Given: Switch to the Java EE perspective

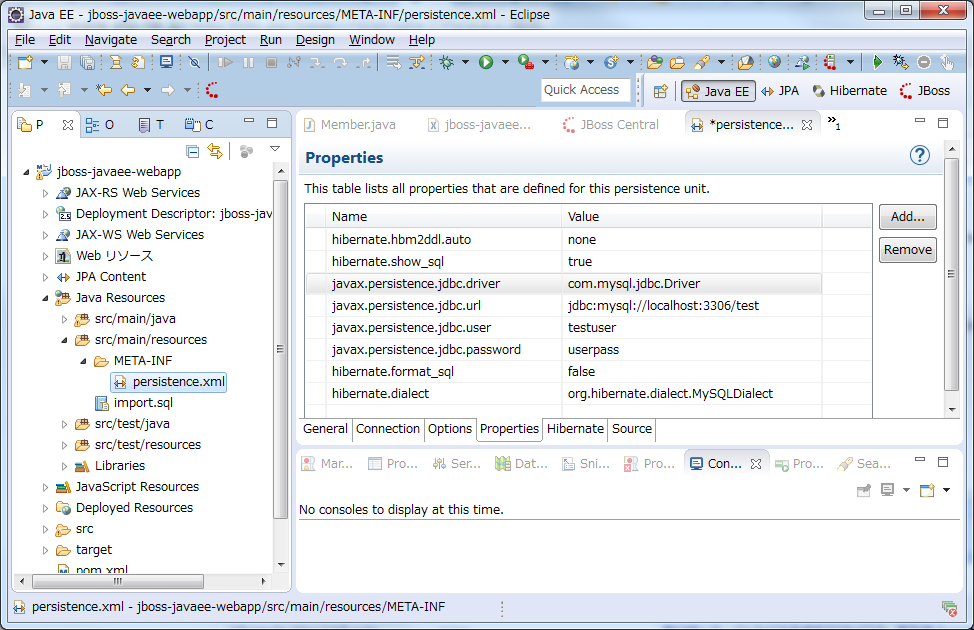Looking at the screenshot, I should (718, 91).
